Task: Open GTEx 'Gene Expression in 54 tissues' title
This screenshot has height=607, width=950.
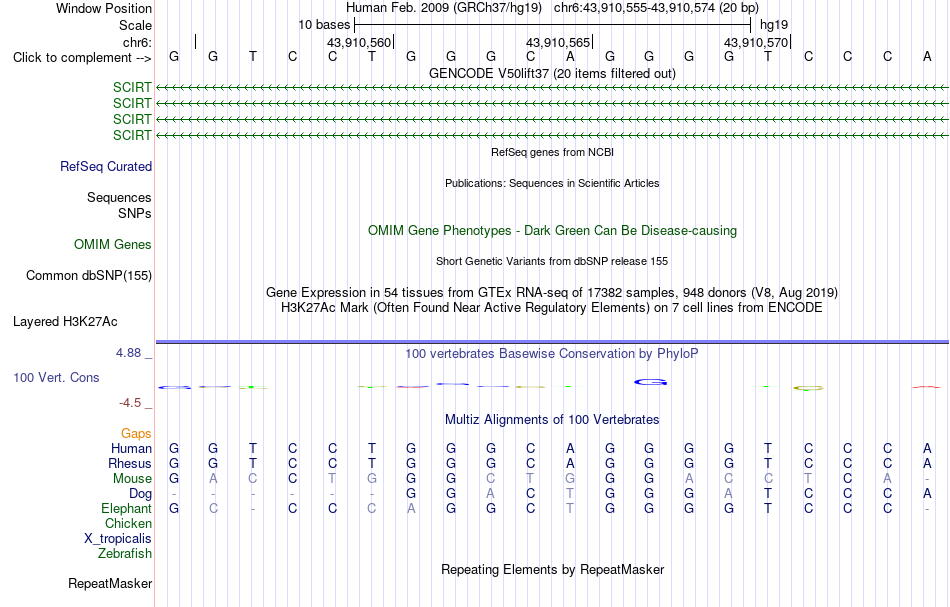Action: coord(552,293)
